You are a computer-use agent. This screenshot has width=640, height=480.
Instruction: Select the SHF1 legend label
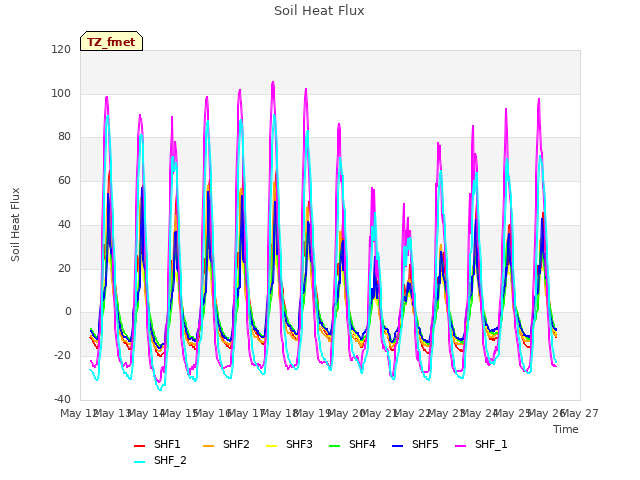(x=167, y=444)
